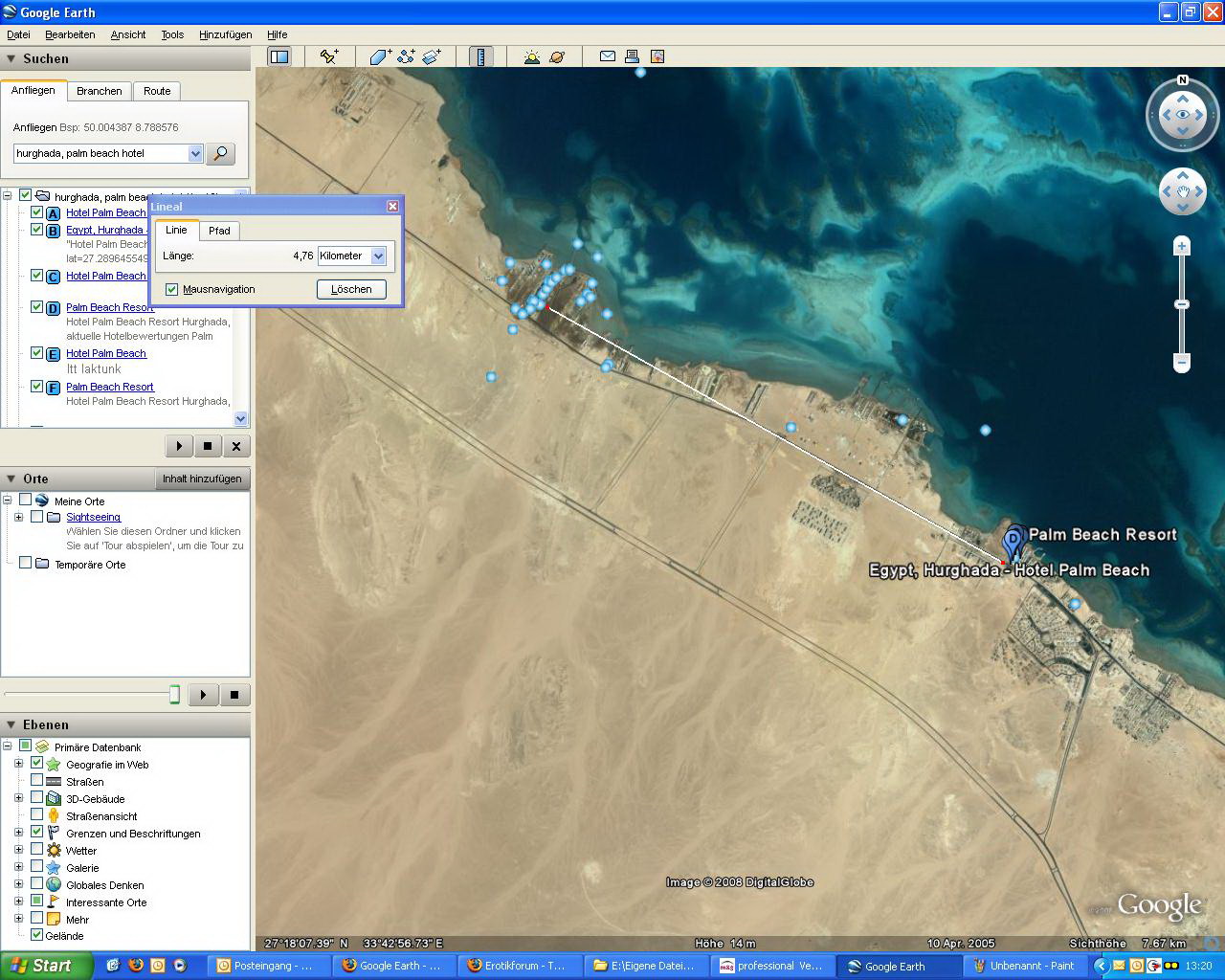This screenshot has width=1225, height=980.
Task: Click the Straßenansicht pegman layer icon
Action: coord(54,815)
